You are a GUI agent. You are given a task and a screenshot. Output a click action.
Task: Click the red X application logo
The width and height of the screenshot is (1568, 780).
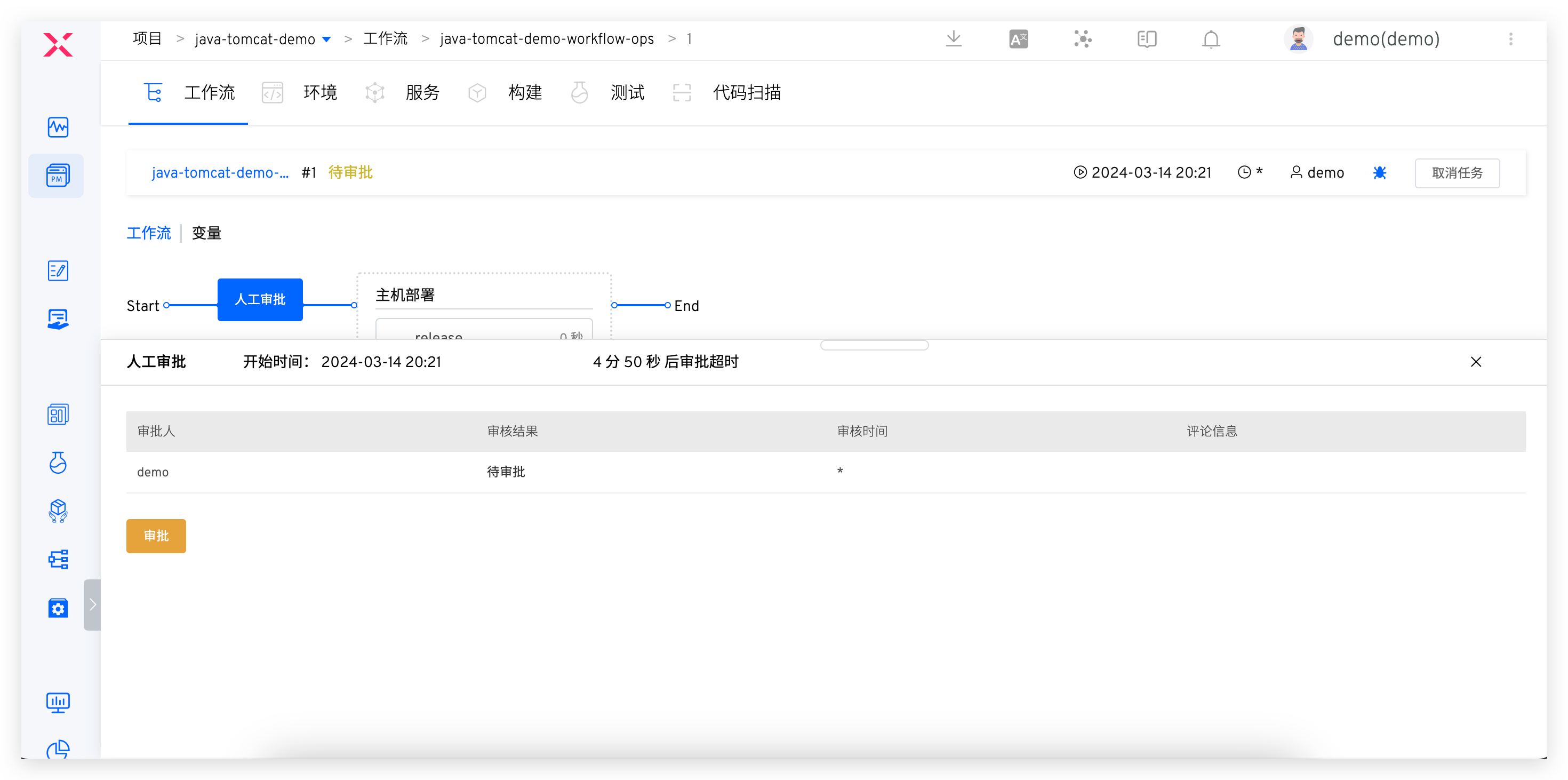point(58,44)
